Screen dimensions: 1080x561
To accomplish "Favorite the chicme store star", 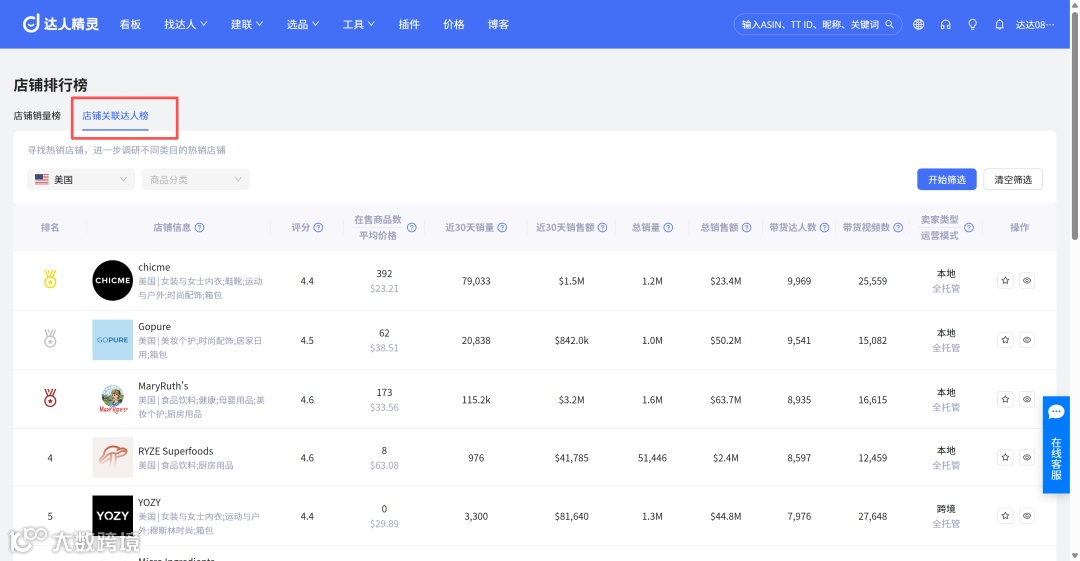I will [1005, 280].
